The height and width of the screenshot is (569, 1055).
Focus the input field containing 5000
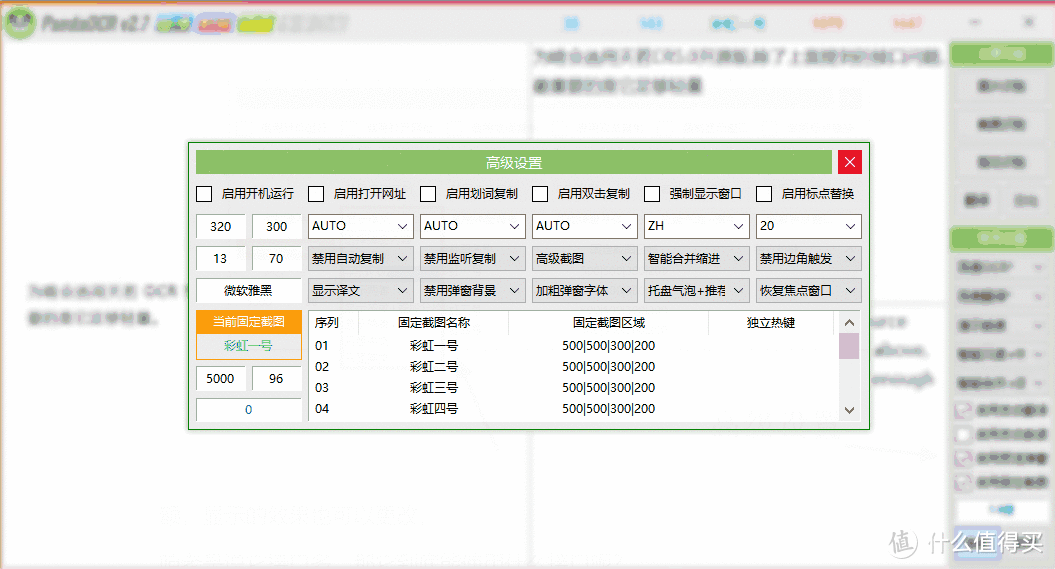point(221,379)
